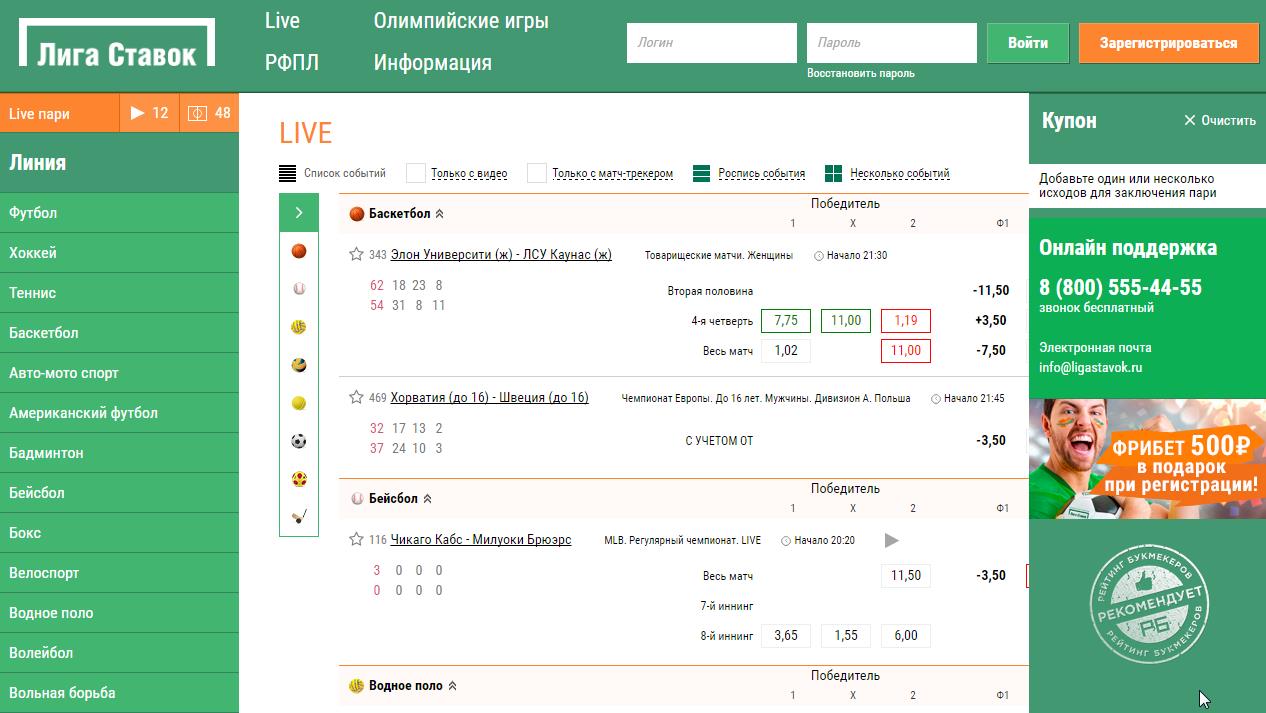Select Бадминтон in the sports list
Screen dimensions: 1266x713
(119, 453)
